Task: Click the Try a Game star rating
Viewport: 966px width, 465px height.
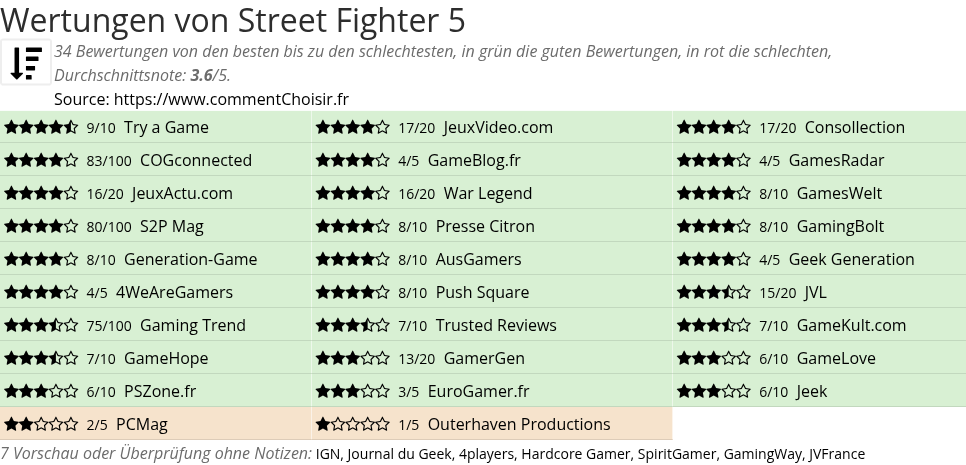Action: [x=41, y=128]
